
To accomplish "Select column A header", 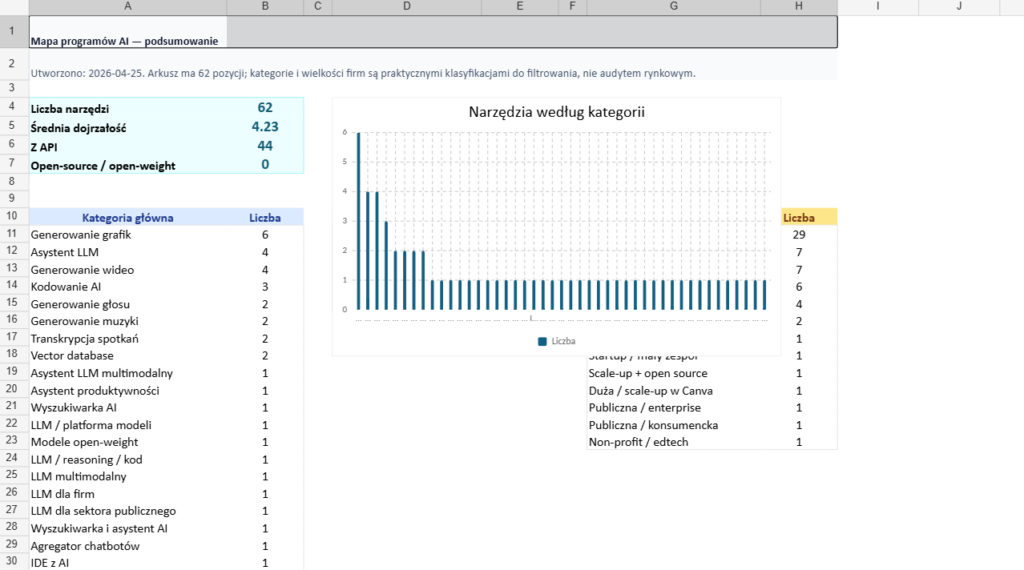I will coord(128,7).
